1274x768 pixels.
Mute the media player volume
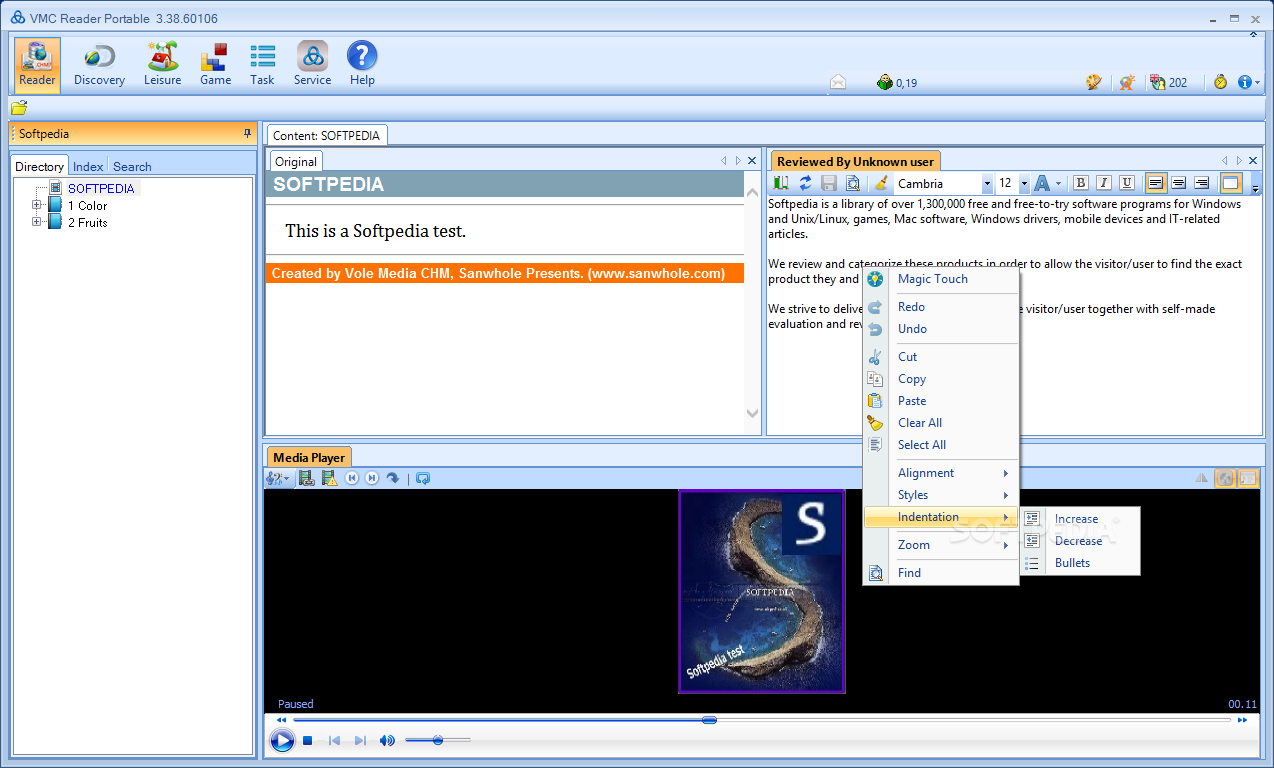point(387,741)
